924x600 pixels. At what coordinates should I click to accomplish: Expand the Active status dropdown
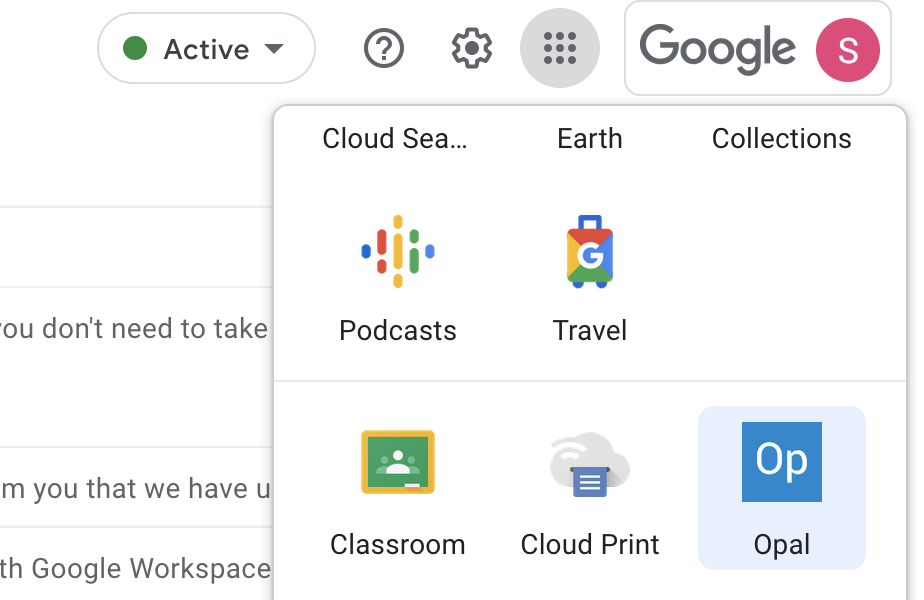point(206,48)
